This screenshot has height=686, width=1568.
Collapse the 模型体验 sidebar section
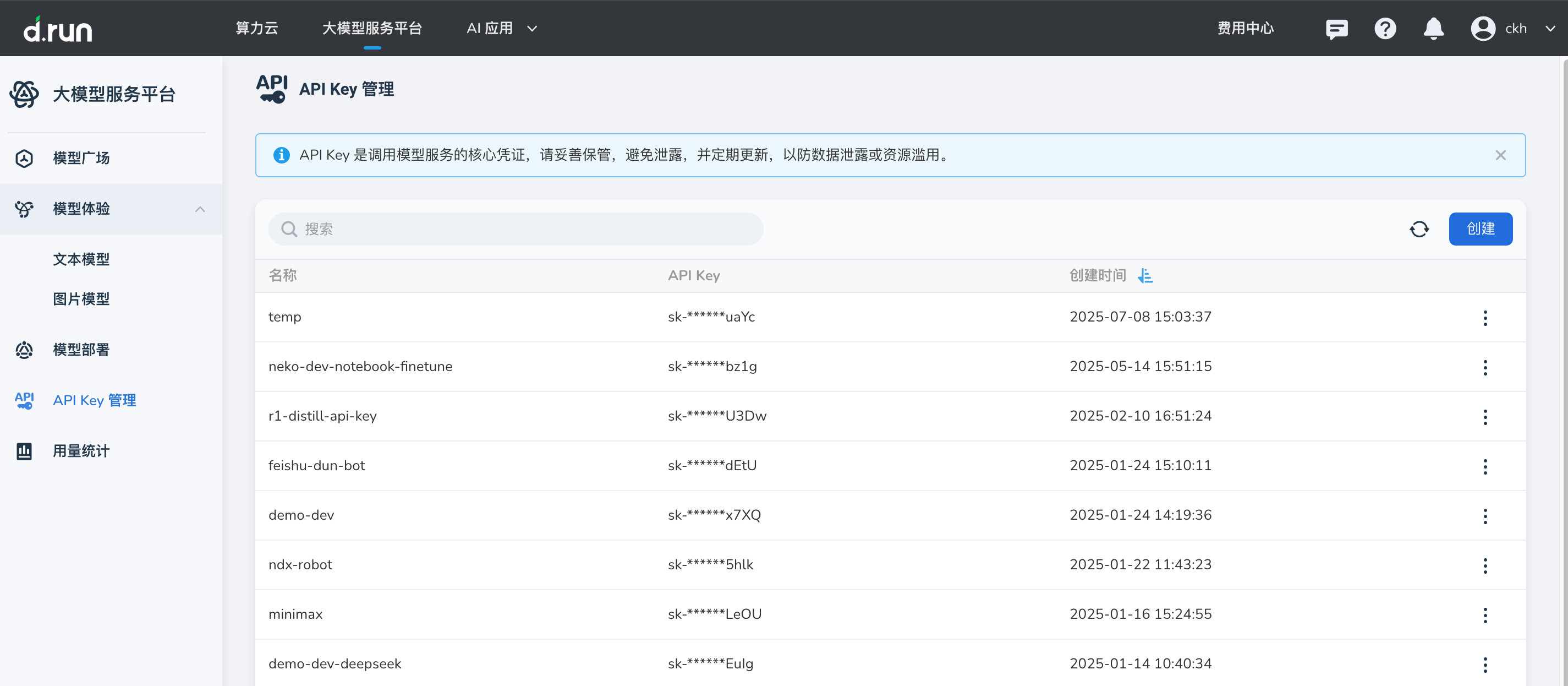point(200,209)
